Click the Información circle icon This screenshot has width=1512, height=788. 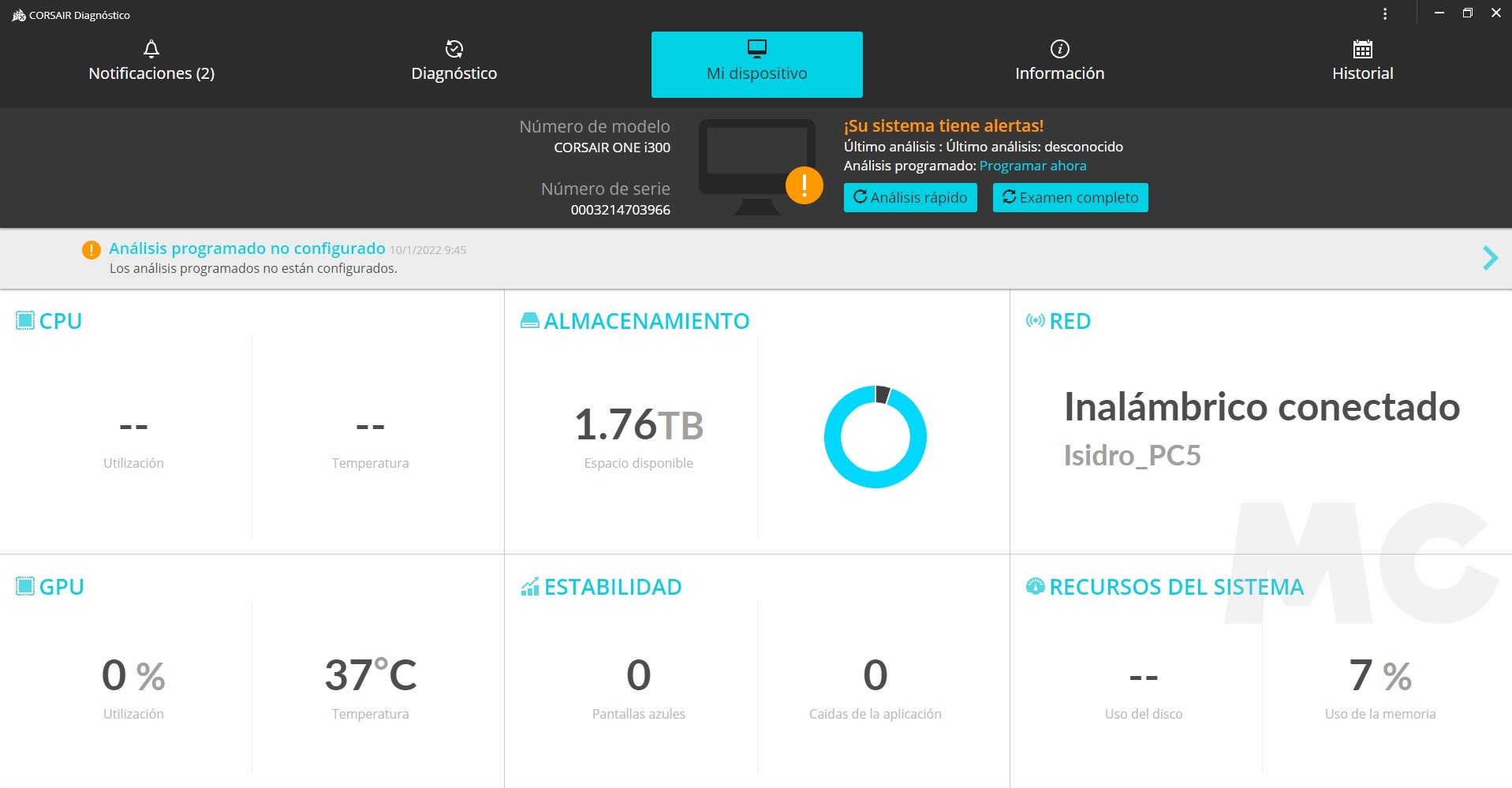click(x=1059, y=49)
